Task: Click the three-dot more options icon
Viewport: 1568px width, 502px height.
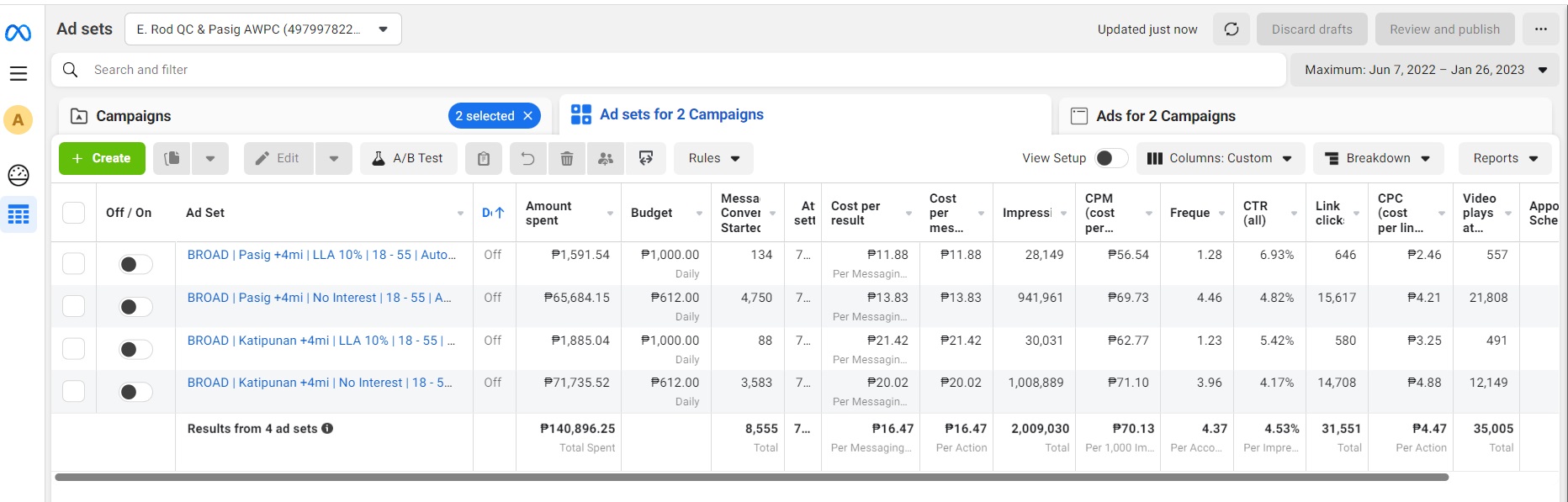Action: click(x=1540, y=29)
